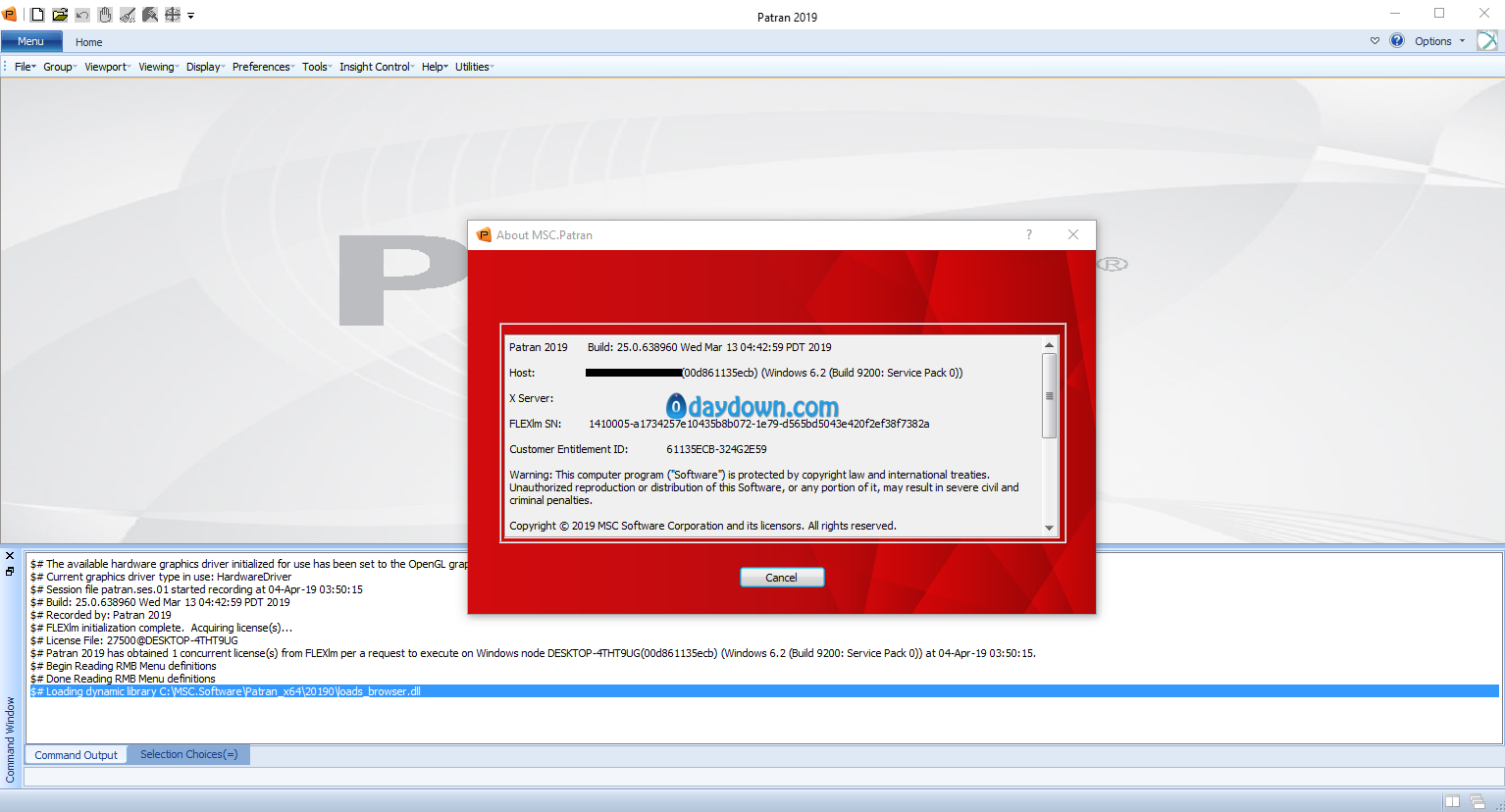
Task: Click 'Recorded by: Patran 2019' log line
Action: tap(101, 615)
